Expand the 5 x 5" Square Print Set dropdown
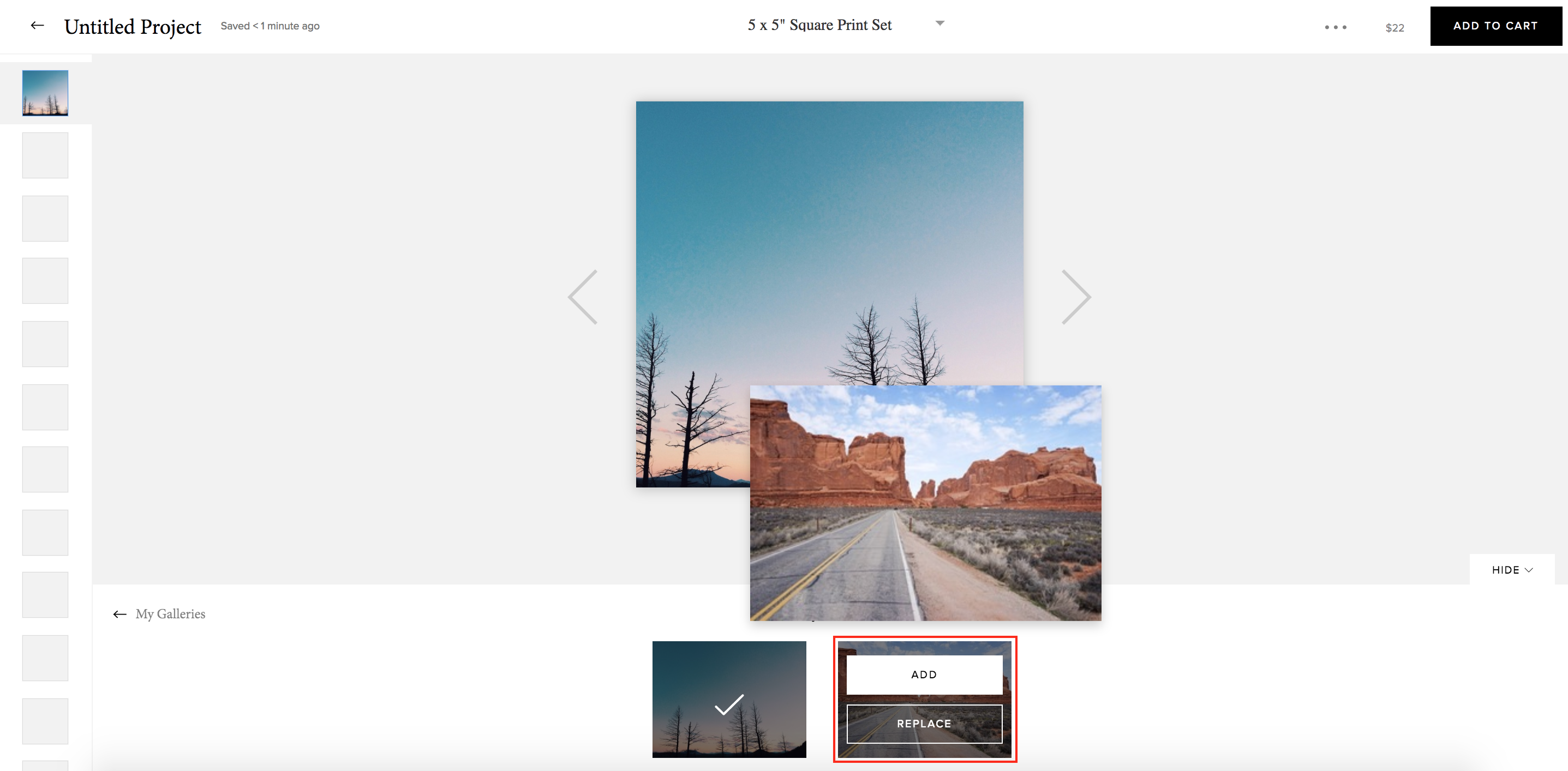Viewport: 1568px width, 771px height. pos(940,24)
